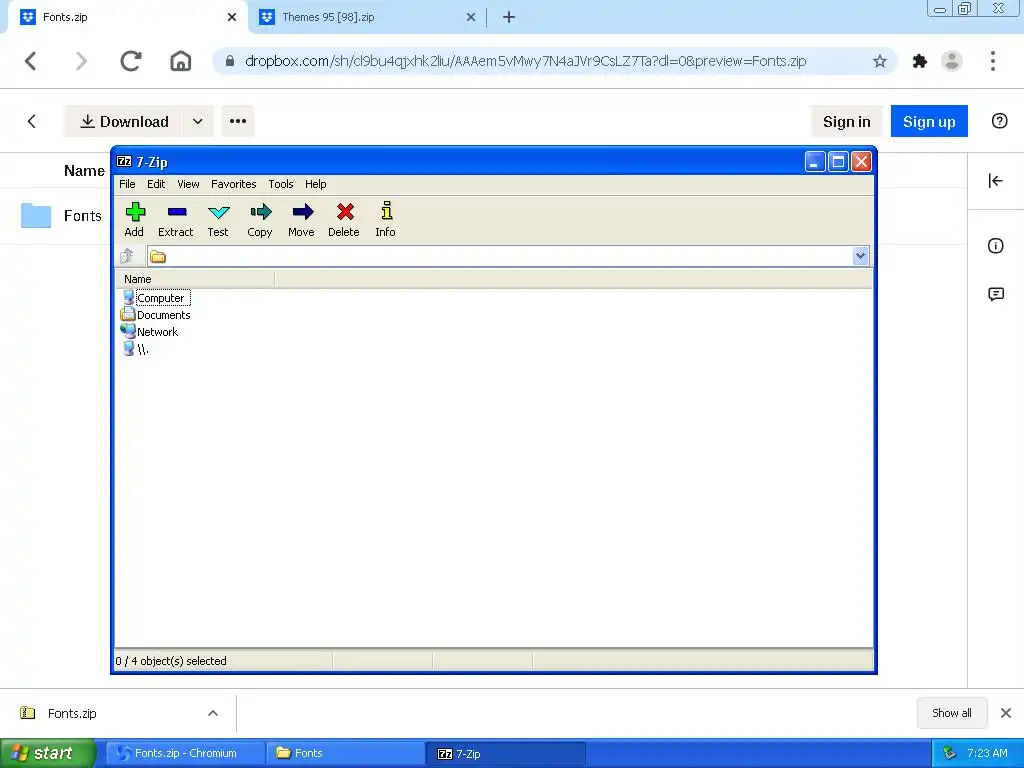This screenshot has width=1024, height=768.
Task: Select the Network entry in list
Action: point(150,332)
